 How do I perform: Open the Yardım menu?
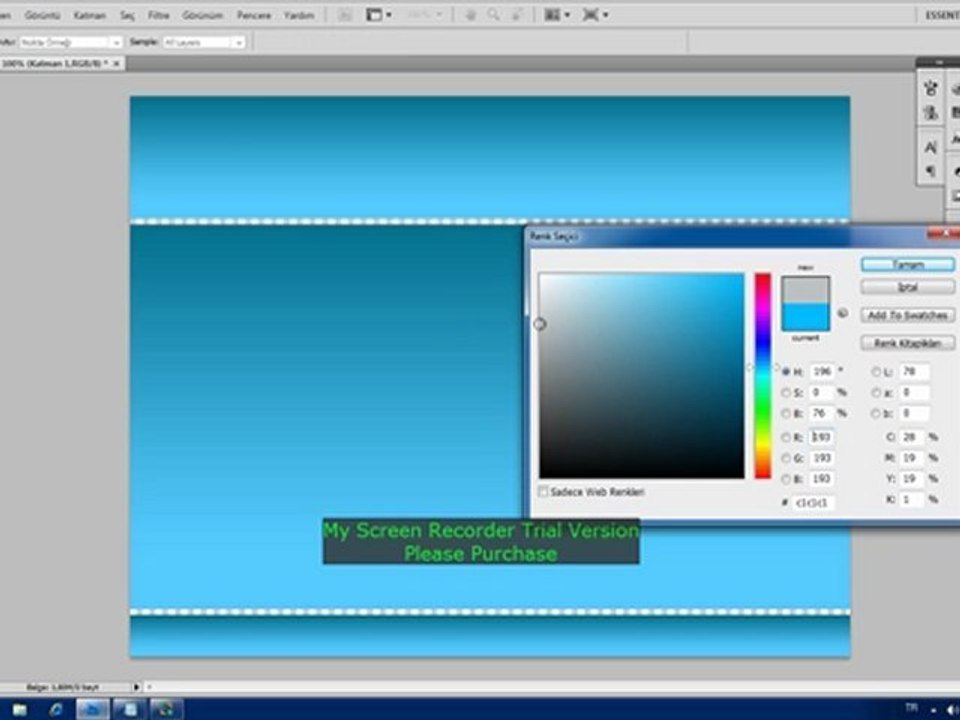coord(299,15)
